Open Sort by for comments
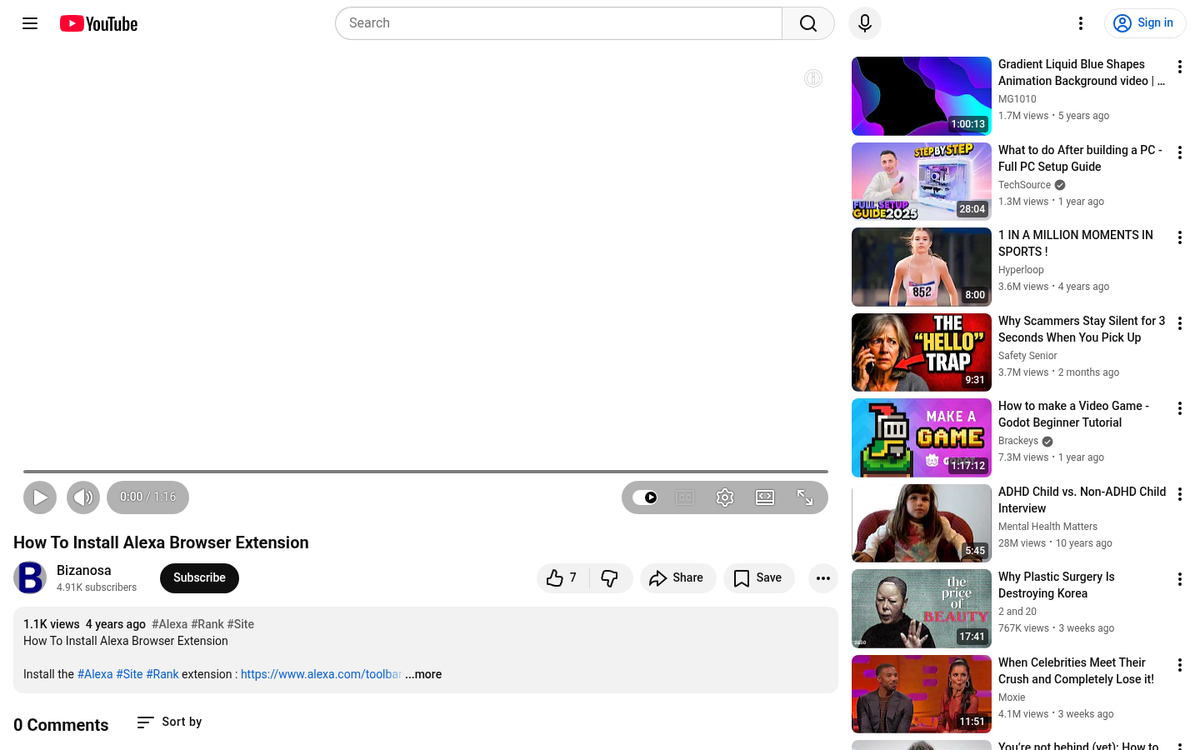This screenshot has height=750, width=1200. tap(168, 722)
